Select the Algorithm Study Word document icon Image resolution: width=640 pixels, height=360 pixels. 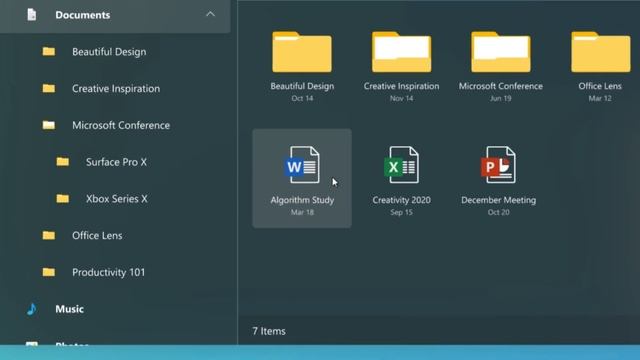point(302,164)
